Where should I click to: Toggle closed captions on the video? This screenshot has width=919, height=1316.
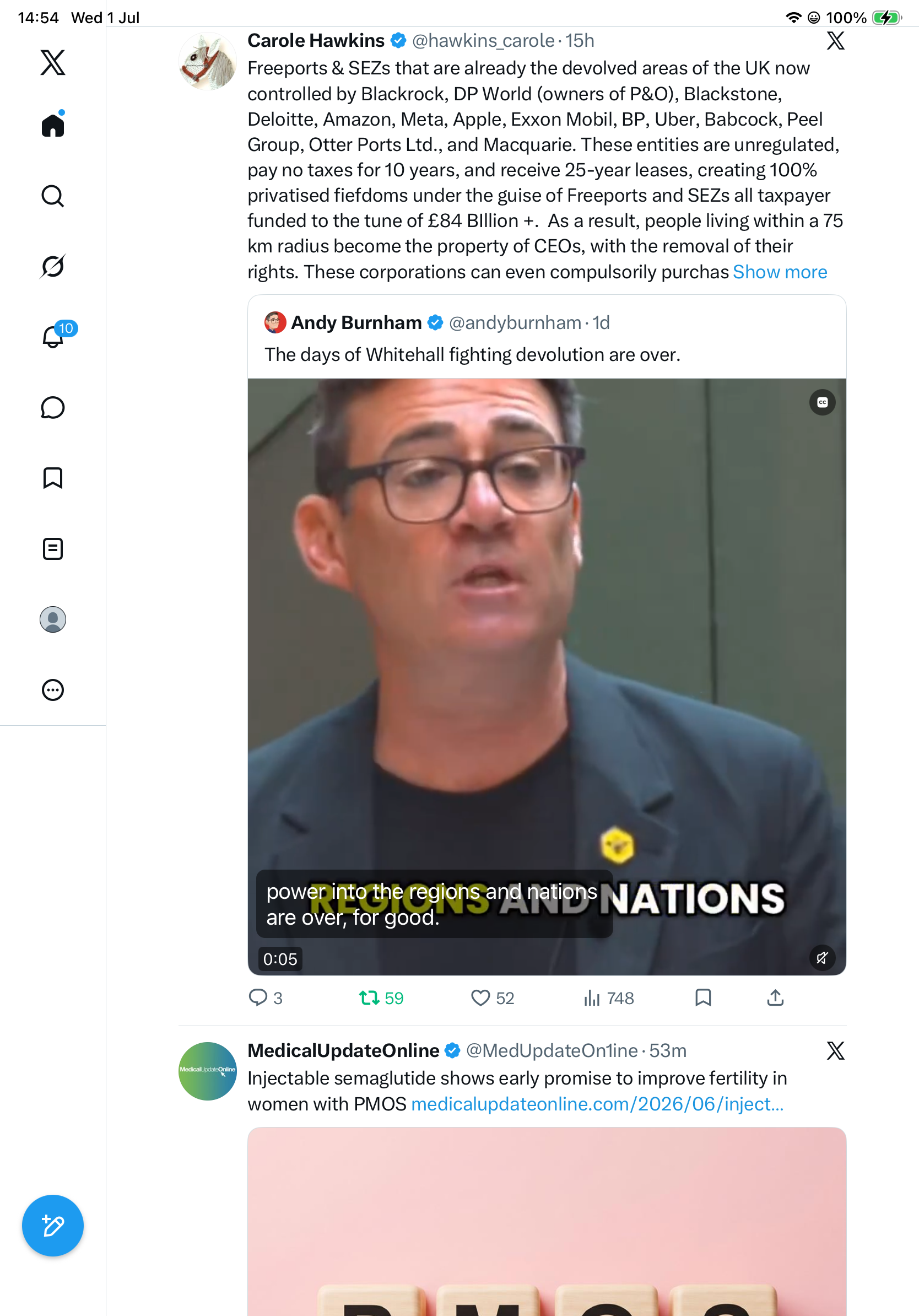(x=822, y=402)
